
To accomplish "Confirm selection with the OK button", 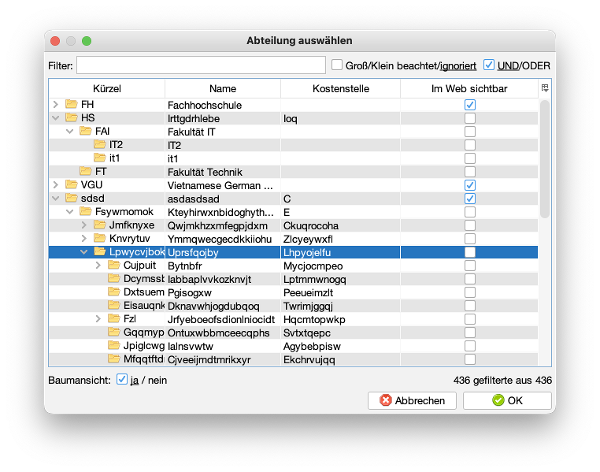I will point(507,401).
